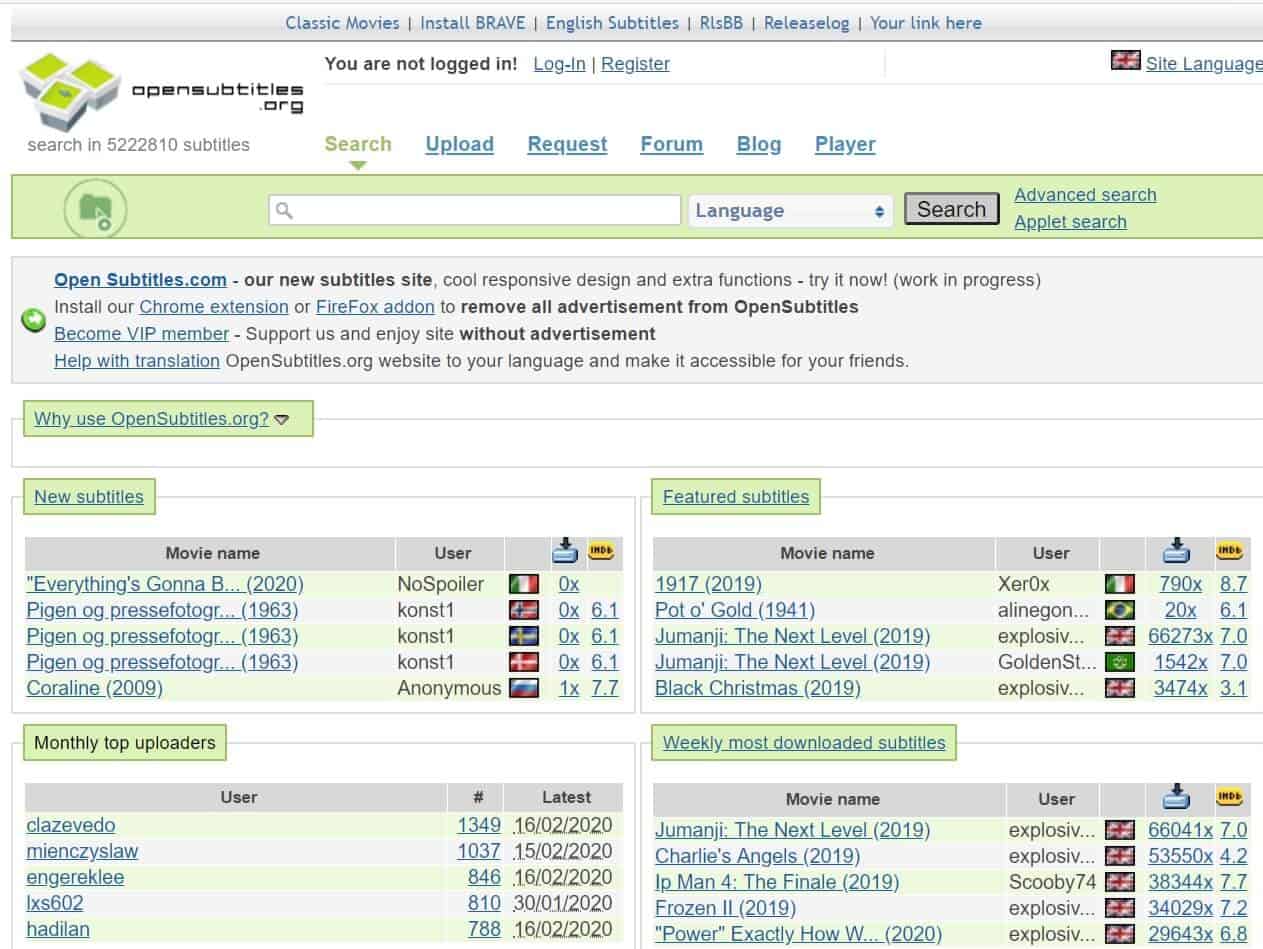The width and height of the screenshot is (1263, 949).
Task: Expand the Why use OpenSubtitles.org section
Action: pyautogui.click(x=161, y=419)
